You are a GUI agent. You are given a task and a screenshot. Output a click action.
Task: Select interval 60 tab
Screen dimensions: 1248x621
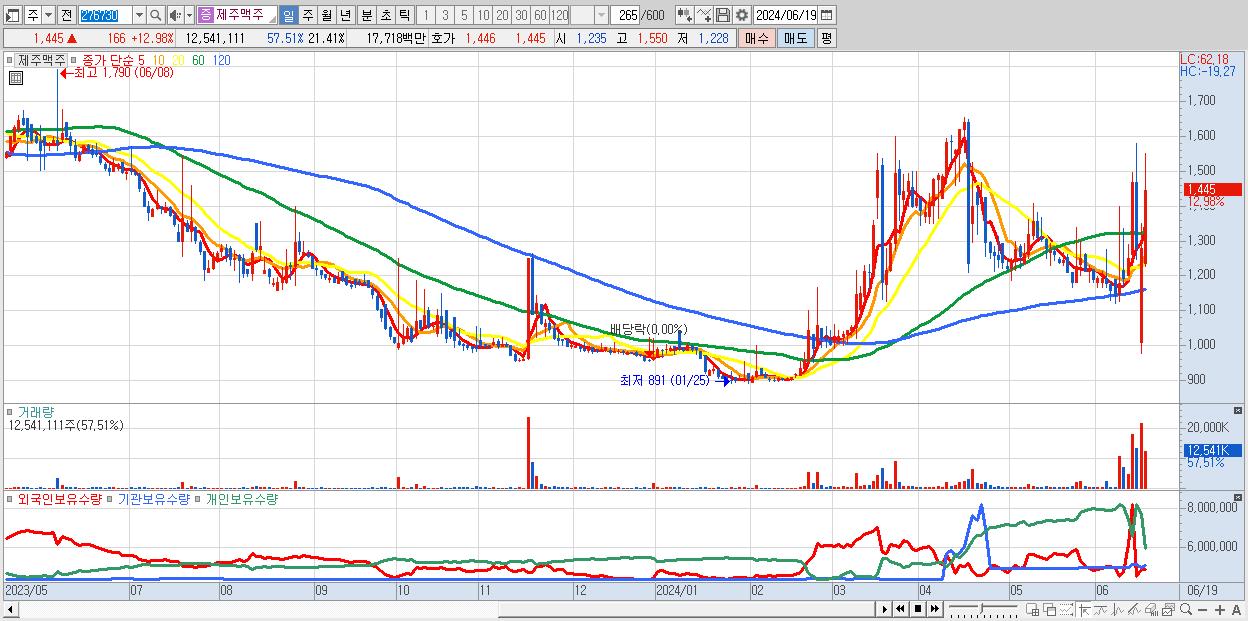[x=540, y=16]
